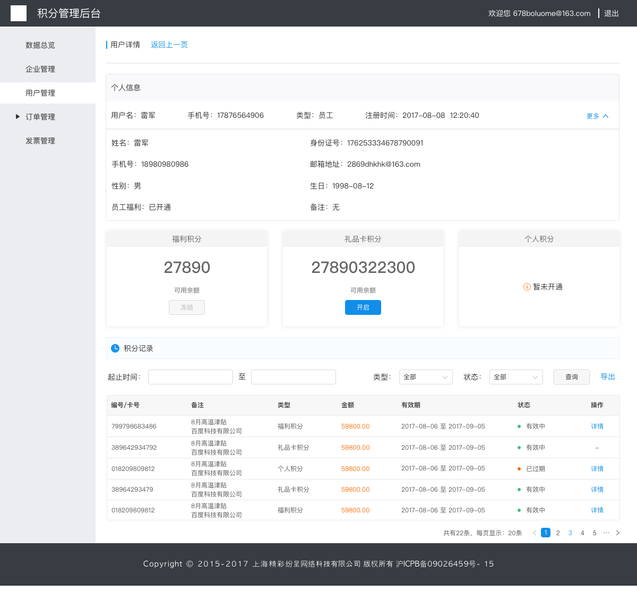
Task: Open 发票管理 in the sidebar
Action: [40, 141]
